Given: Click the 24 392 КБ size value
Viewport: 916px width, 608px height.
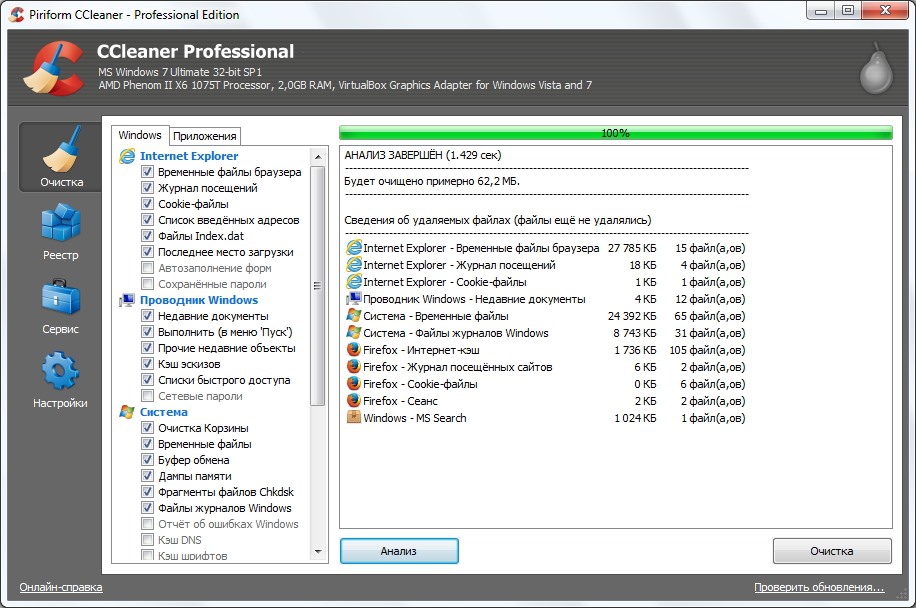Looking at the screenshot, I should click(x=632, y=316).
